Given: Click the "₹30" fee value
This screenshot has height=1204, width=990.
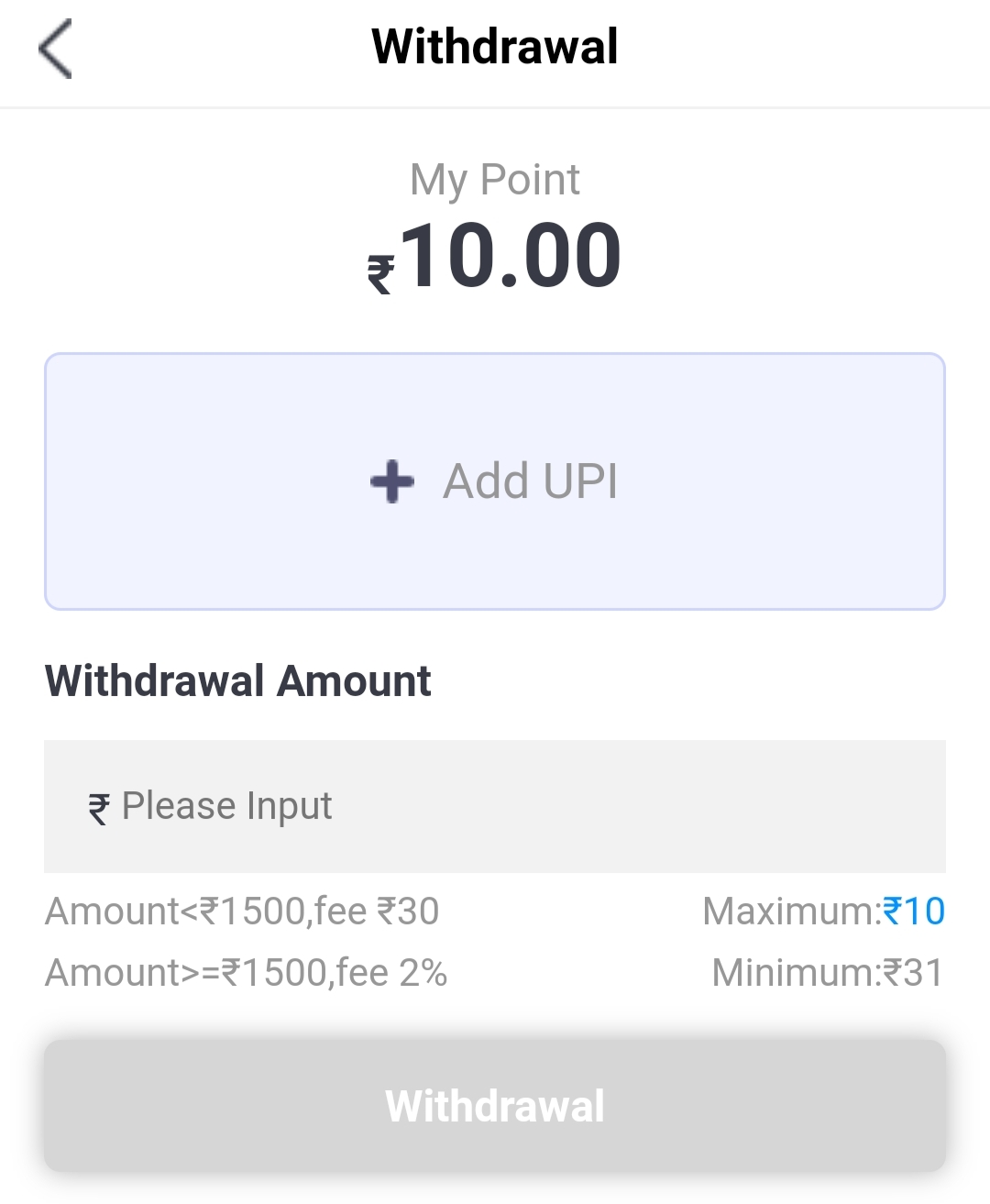Looking at the screenshot, I should [x=408, y=911].
